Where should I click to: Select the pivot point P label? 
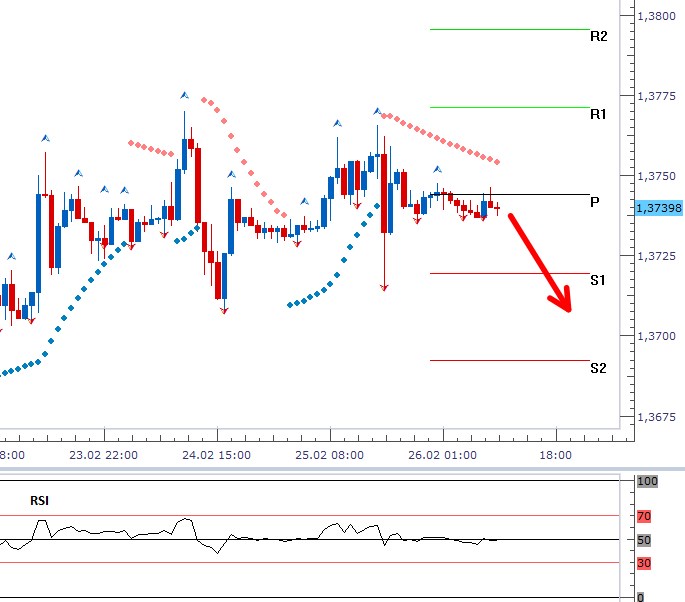(595, 202)
